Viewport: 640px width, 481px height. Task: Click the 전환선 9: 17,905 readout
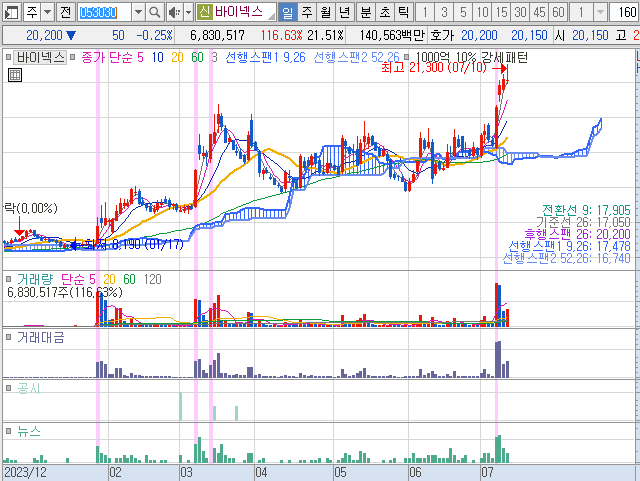(586, 210)
